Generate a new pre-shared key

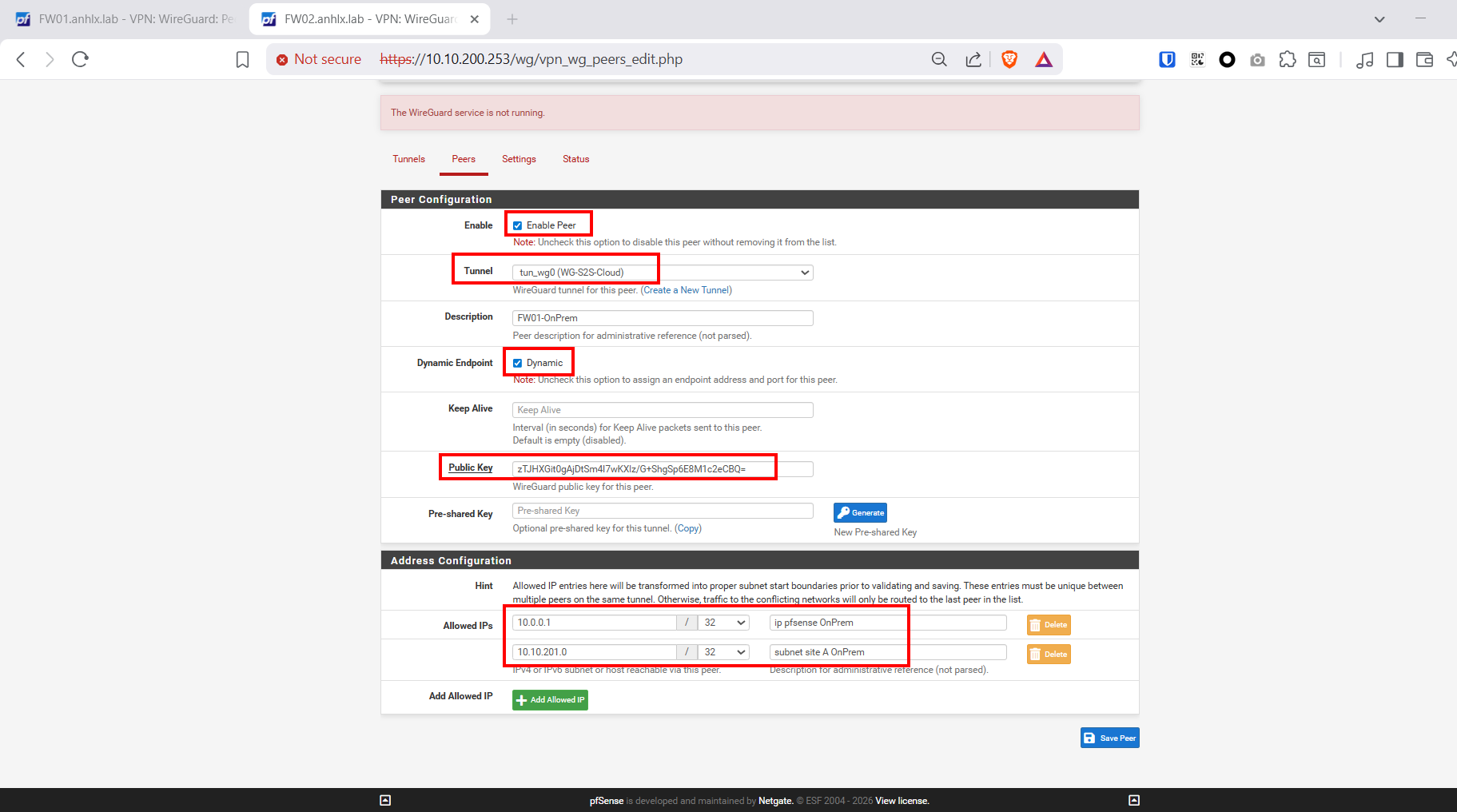click(x=860, y=513)
